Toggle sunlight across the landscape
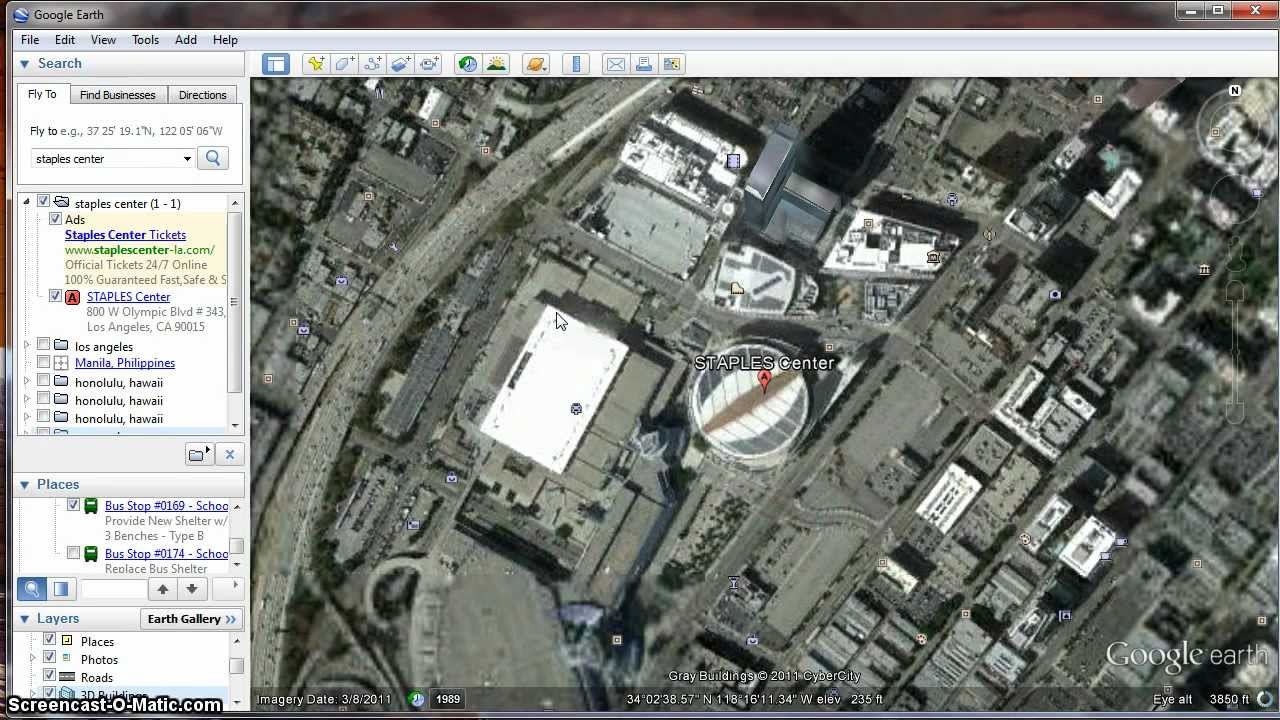 tap(496, 64)
